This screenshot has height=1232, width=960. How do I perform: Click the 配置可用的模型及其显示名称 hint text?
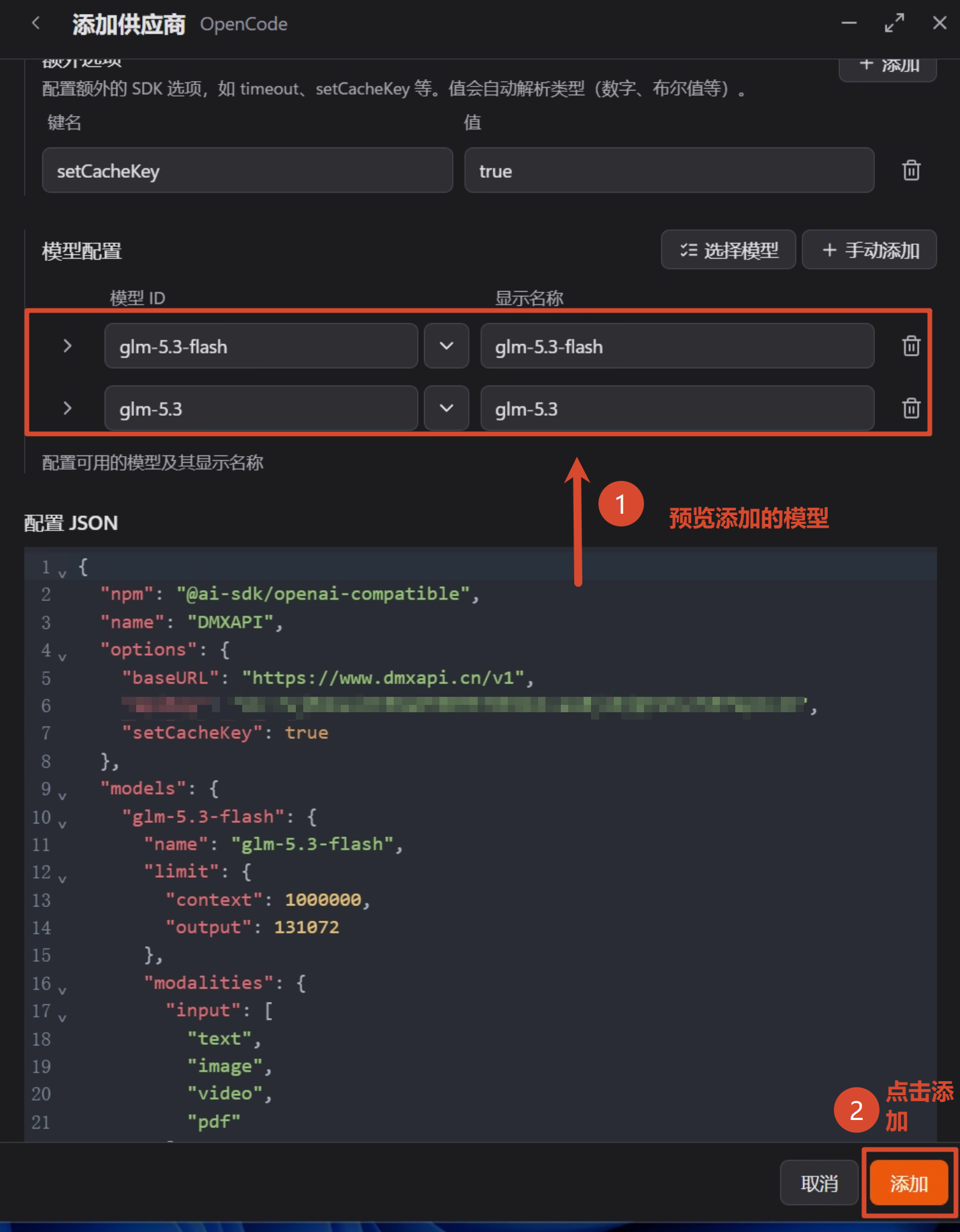(153, 462)
